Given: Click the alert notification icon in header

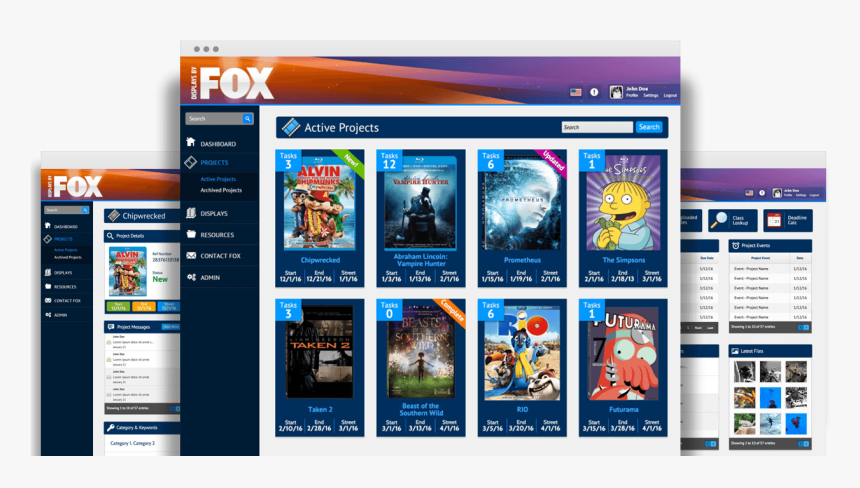Looking at the screenshot, I should point(594,92).
